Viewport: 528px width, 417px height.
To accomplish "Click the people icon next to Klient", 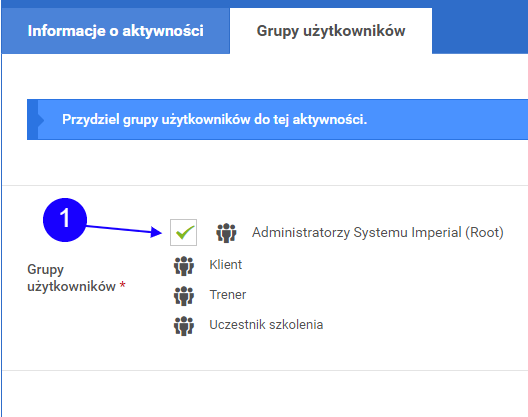I will tap(184, 266).
